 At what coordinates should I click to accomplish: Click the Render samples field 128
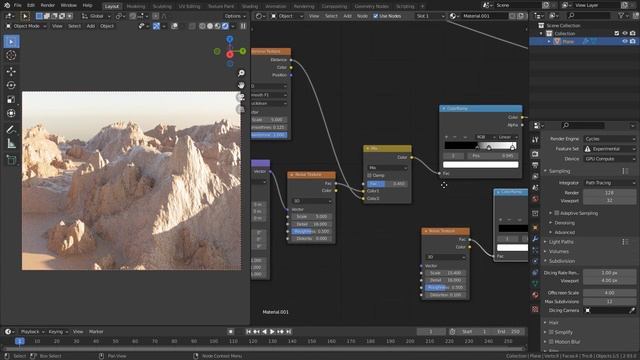pyautogui.click(x=609, y=193)
